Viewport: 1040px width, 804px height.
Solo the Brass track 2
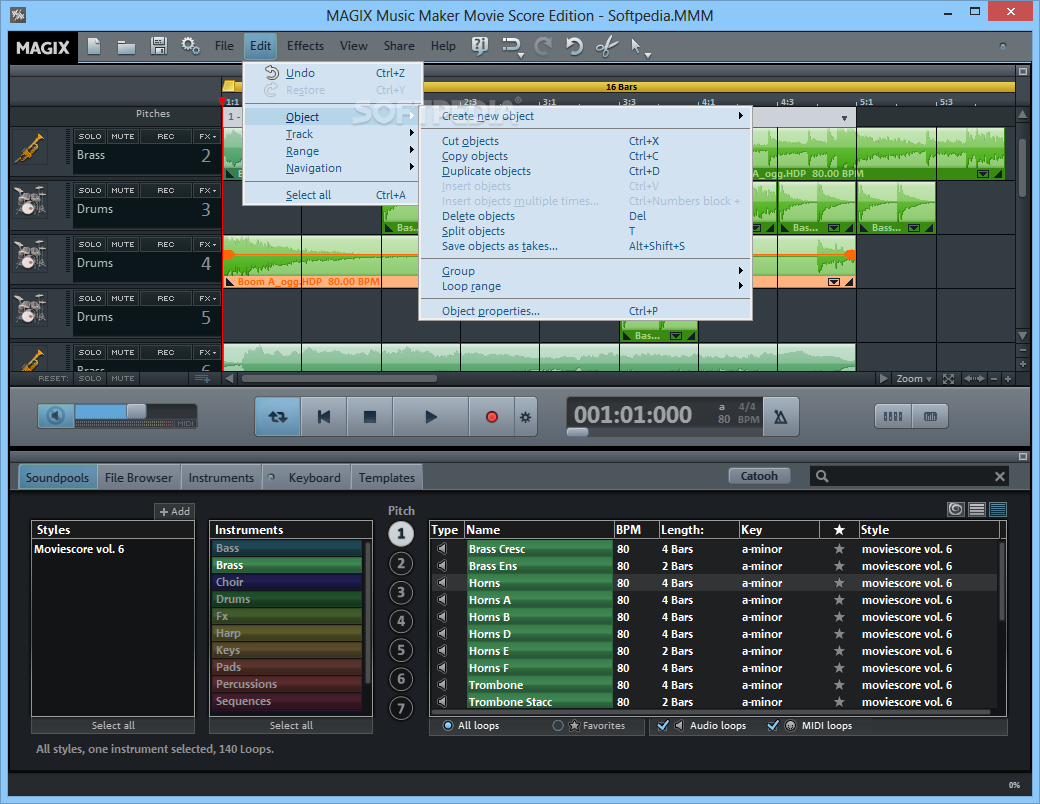90,136
